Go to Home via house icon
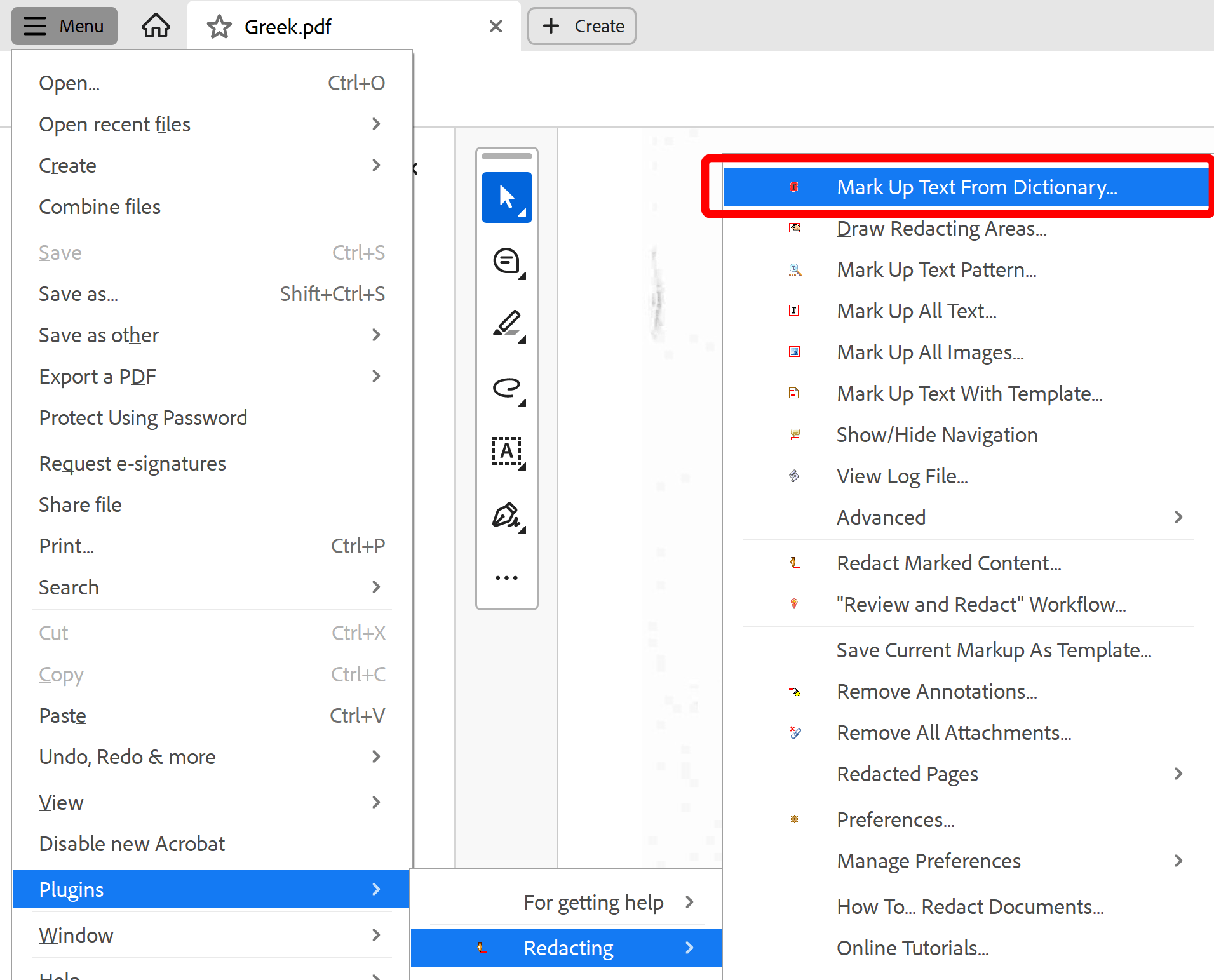Image resolution: width=1214 pixels, height=980 pixels. point(156,26)
